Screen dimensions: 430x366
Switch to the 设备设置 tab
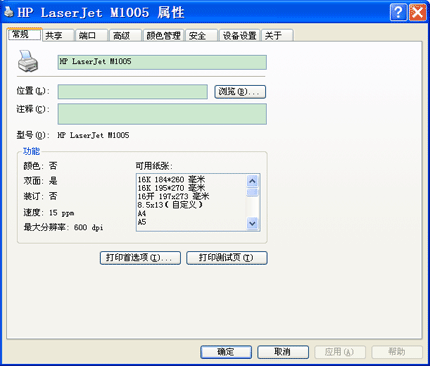(239, 36)
